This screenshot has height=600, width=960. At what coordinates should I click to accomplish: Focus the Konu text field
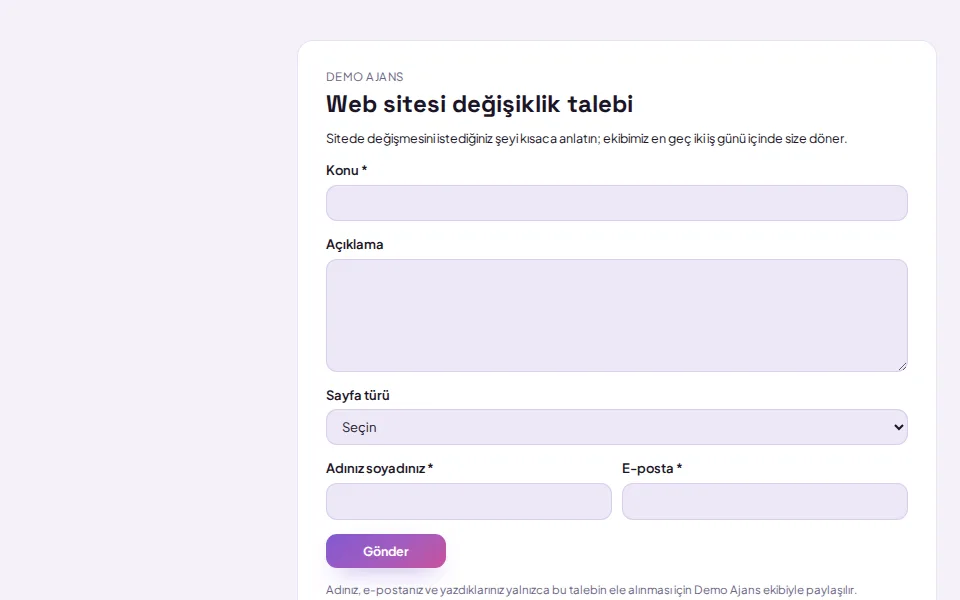pos(617,203)
